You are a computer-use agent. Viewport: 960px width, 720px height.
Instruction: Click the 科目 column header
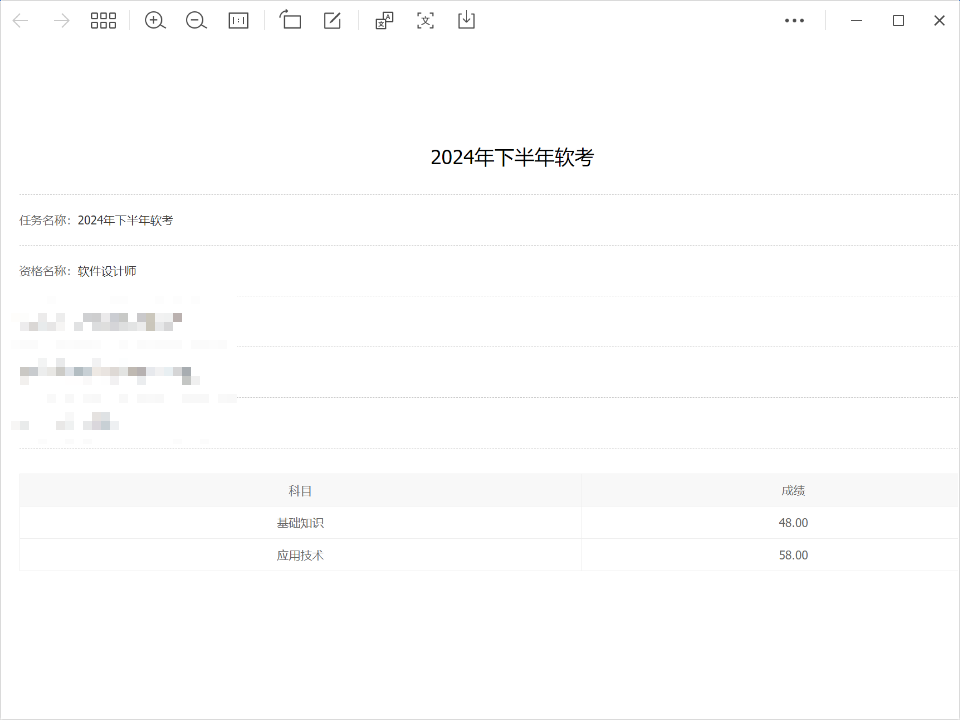[x=300, y=491]
